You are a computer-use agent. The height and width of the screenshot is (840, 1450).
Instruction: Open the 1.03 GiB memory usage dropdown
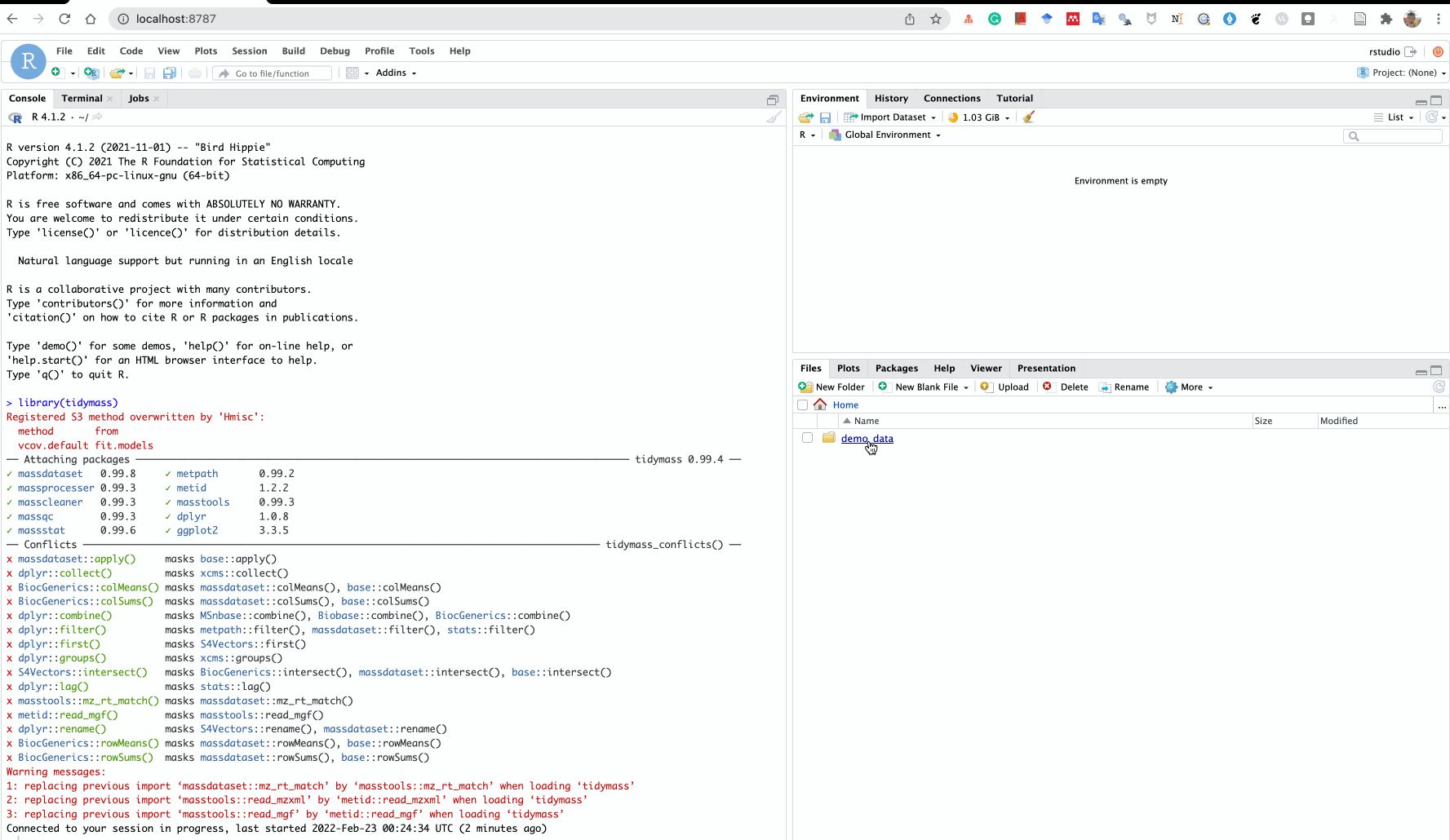point(979,117)
